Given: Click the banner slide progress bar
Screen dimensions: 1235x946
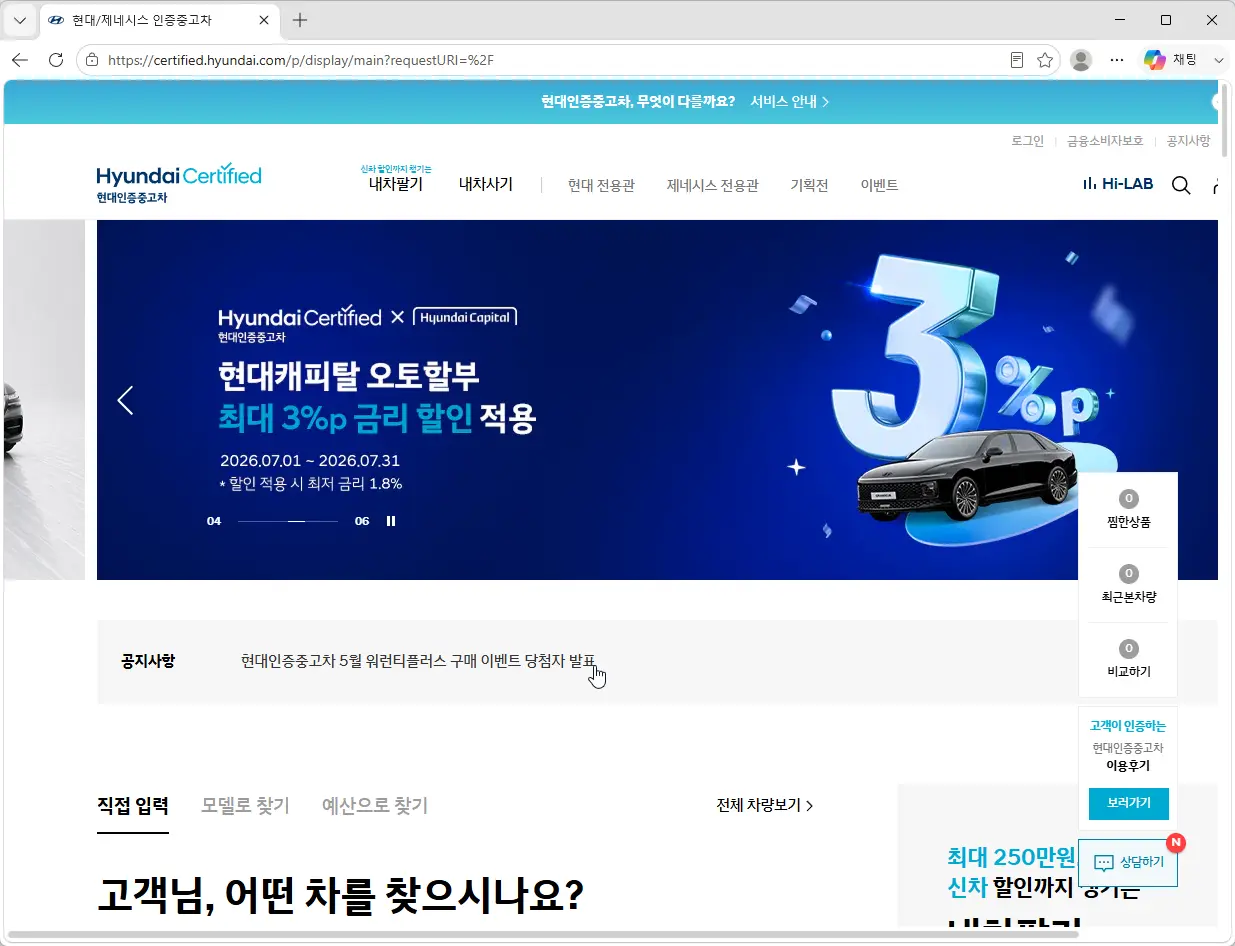Looking at the screenshot, I should 288,521.
